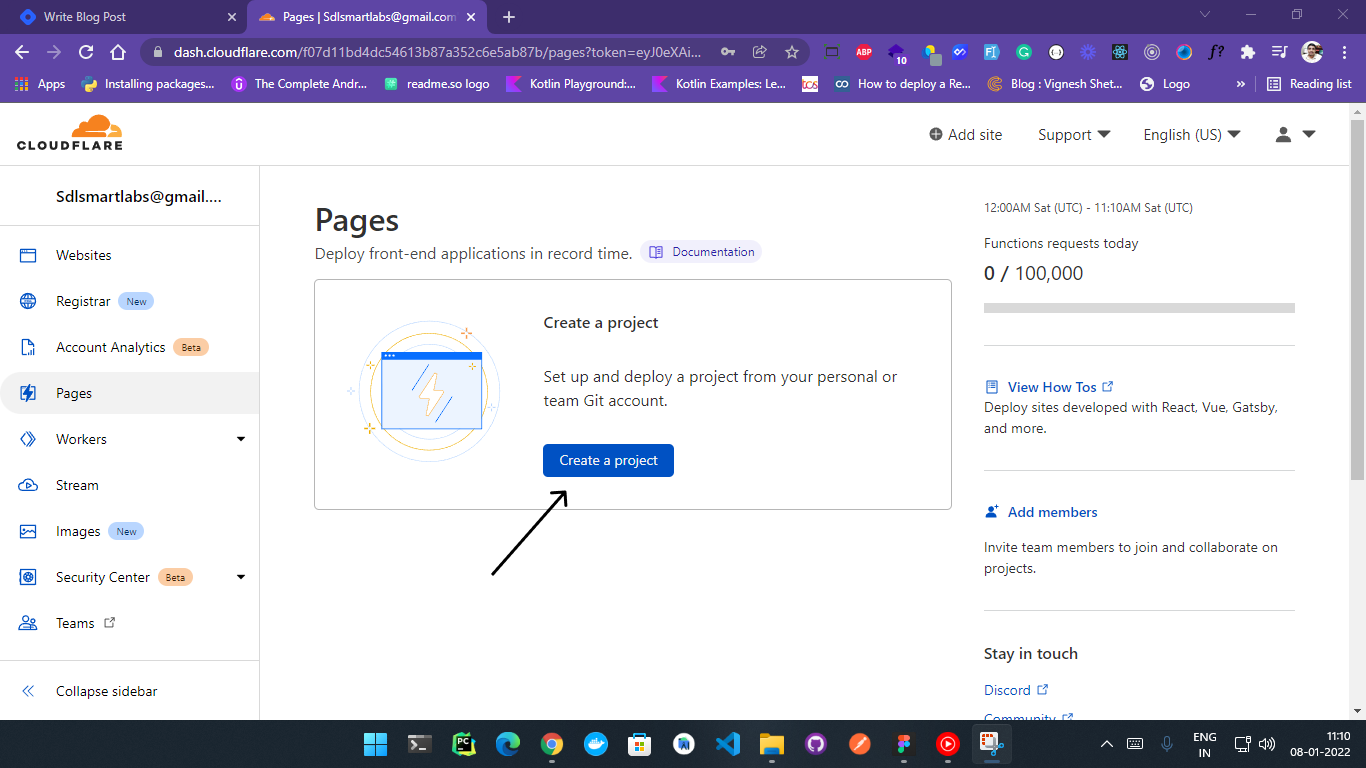Open the Discord link

[x=1016, y=690]
